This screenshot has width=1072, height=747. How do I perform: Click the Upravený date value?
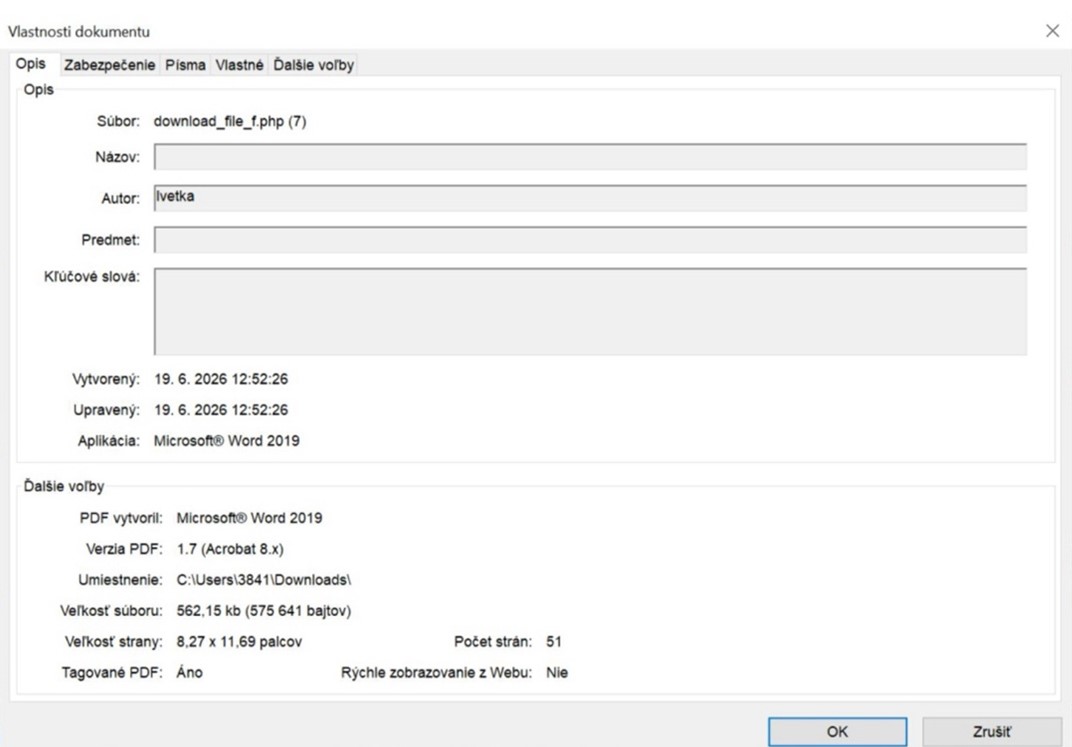click(221, 409)
